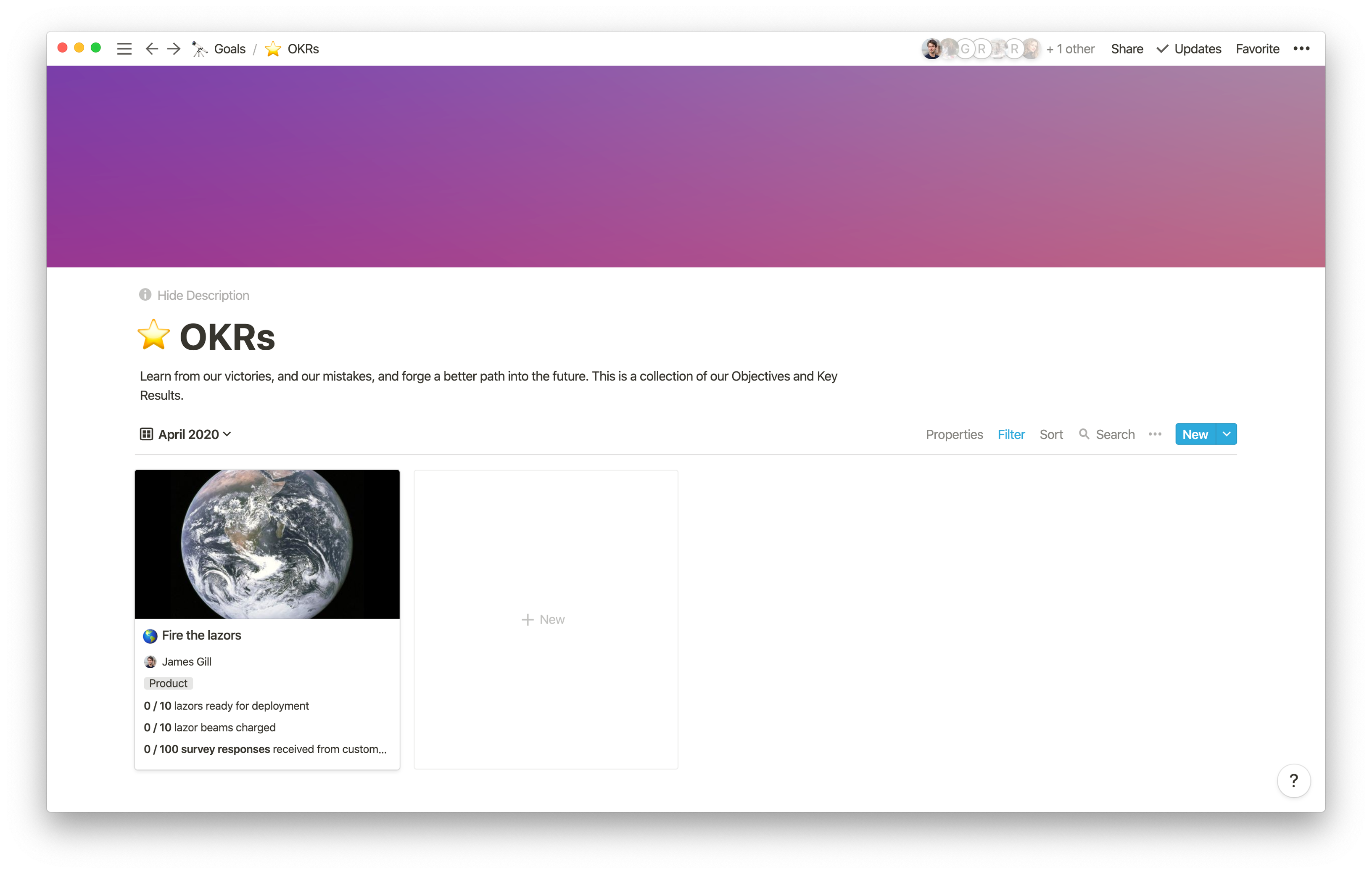Click the first user avatar in header
This screenshot has width=1372, height=883.
pyautogui.click(x=932, y=49)
